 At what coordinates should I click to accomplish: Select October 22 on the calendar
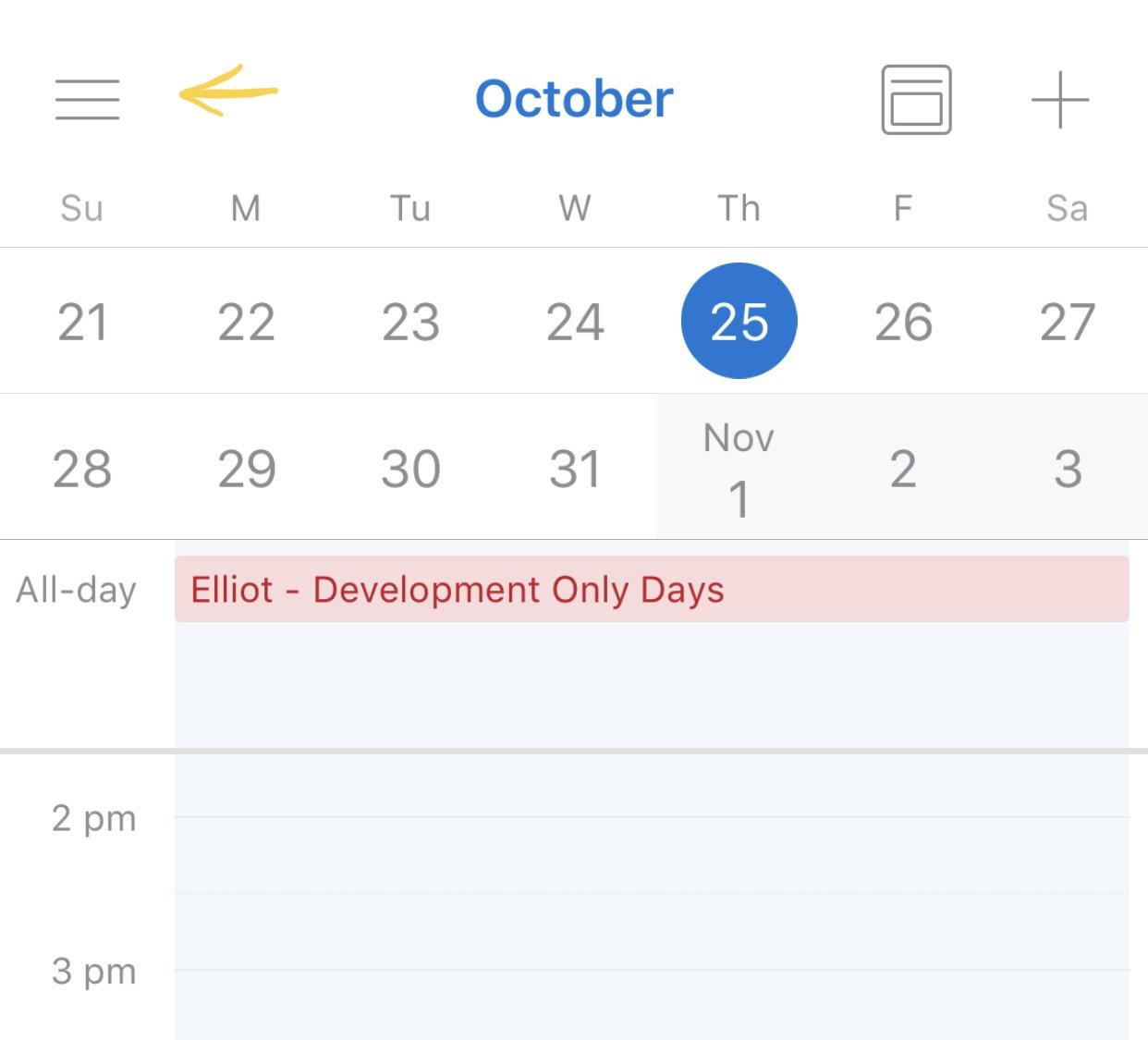246,321
